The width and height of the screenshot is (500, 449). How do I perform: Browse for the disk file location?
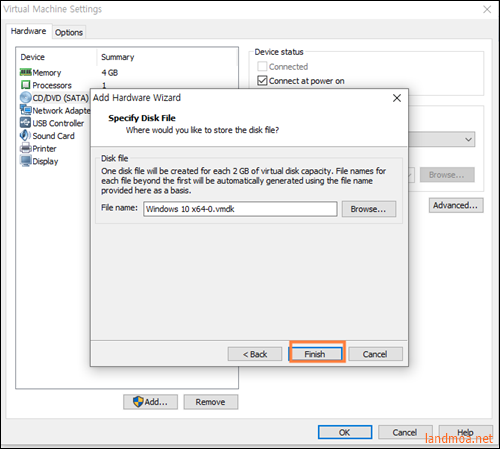(x=369, y=209)
